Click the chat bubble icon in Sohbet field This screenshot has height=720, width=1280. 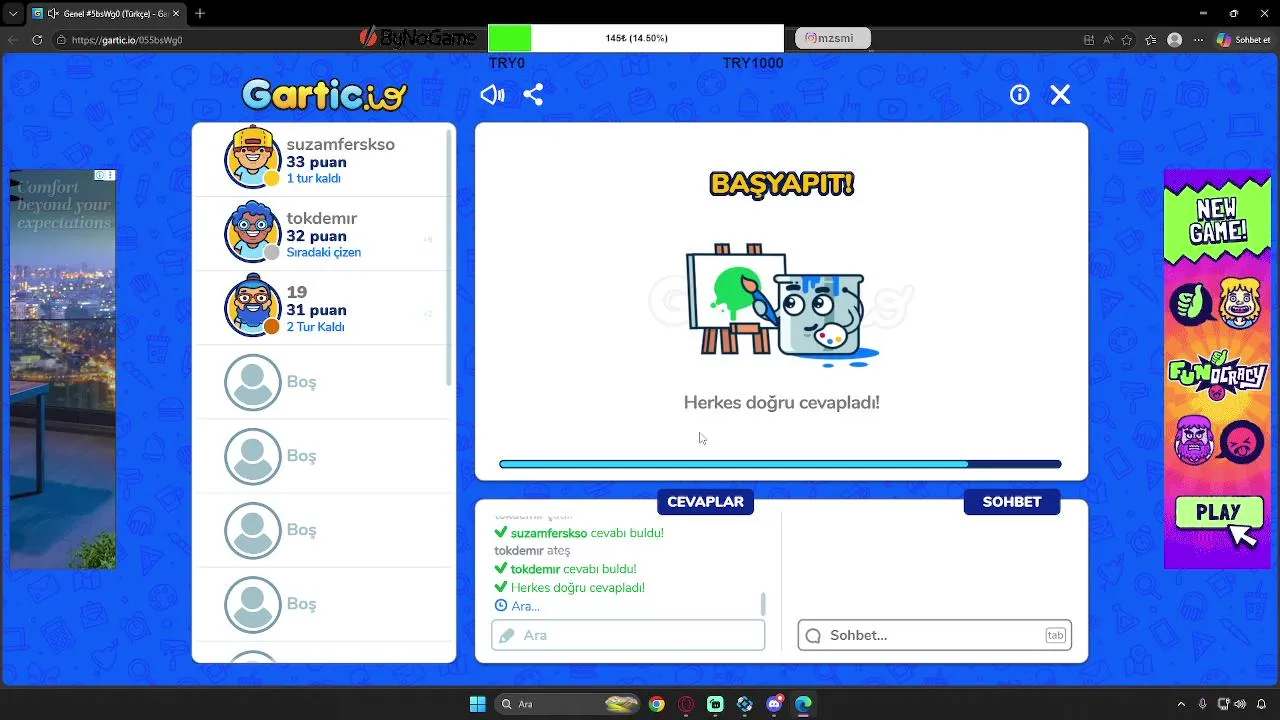[813, 635]
